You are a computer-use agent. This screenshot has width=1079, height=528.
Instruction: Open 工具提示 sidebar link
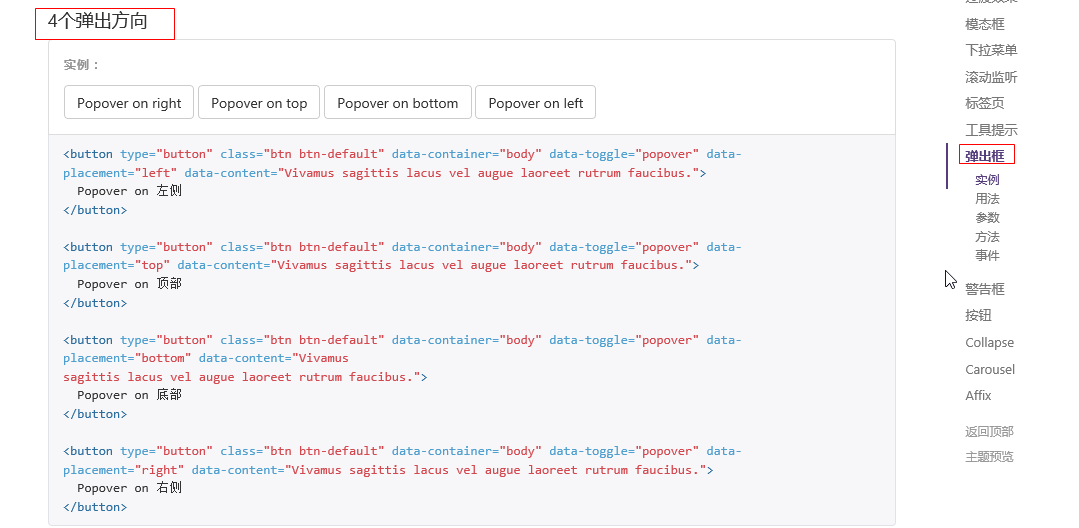[991, 130]
